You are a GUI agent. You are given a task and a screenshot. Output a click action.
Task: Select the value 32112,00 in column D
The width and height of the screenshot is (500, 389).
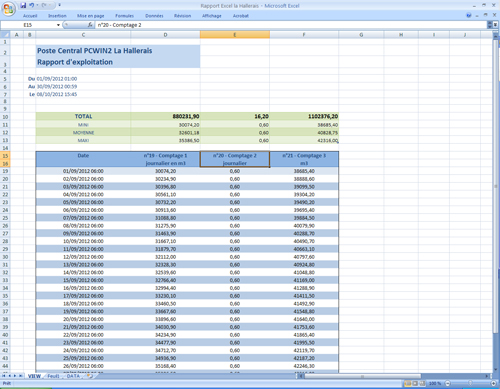[165, 257]
